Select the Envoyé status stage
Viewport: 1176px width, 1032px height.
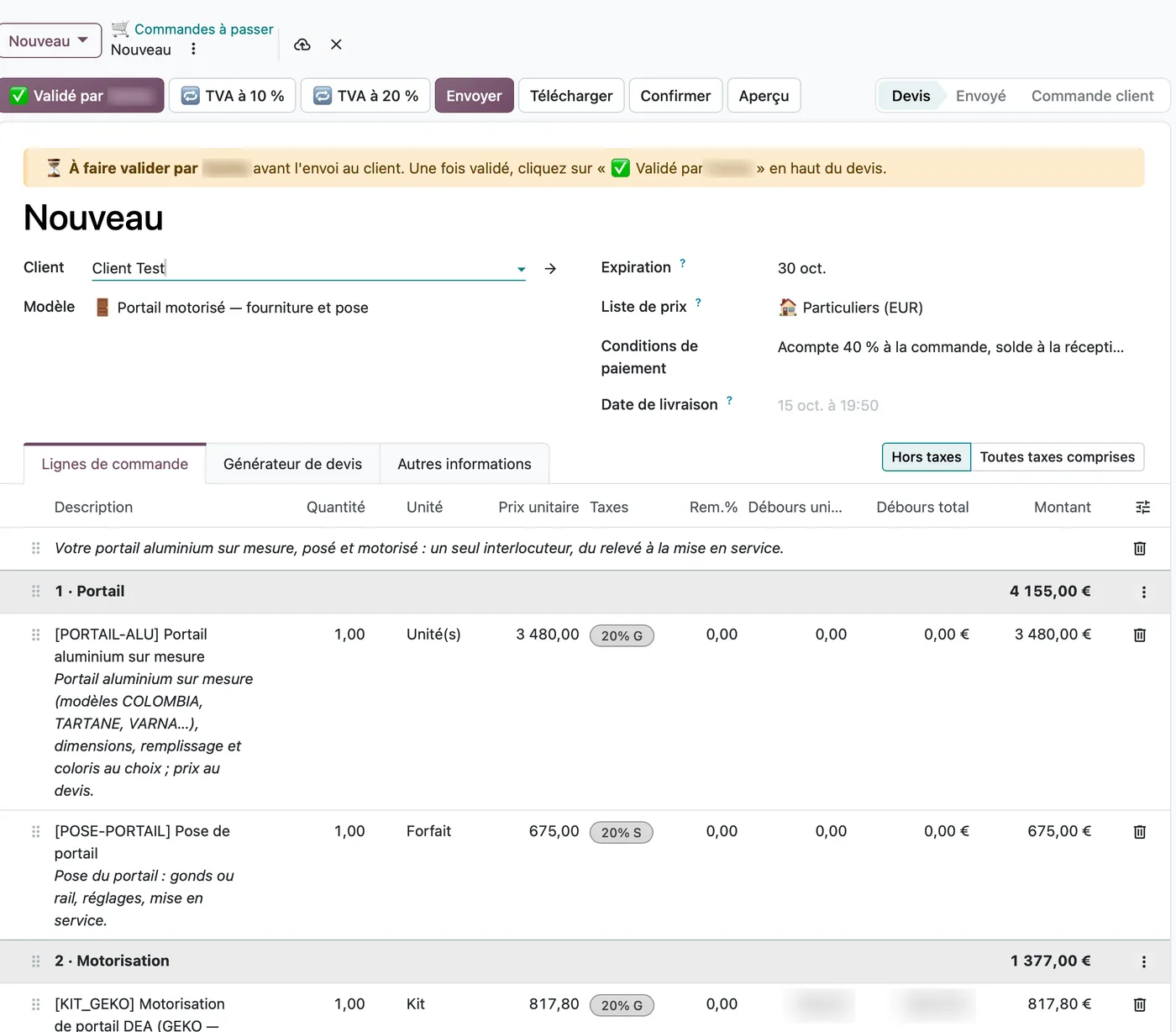(980, 96)
